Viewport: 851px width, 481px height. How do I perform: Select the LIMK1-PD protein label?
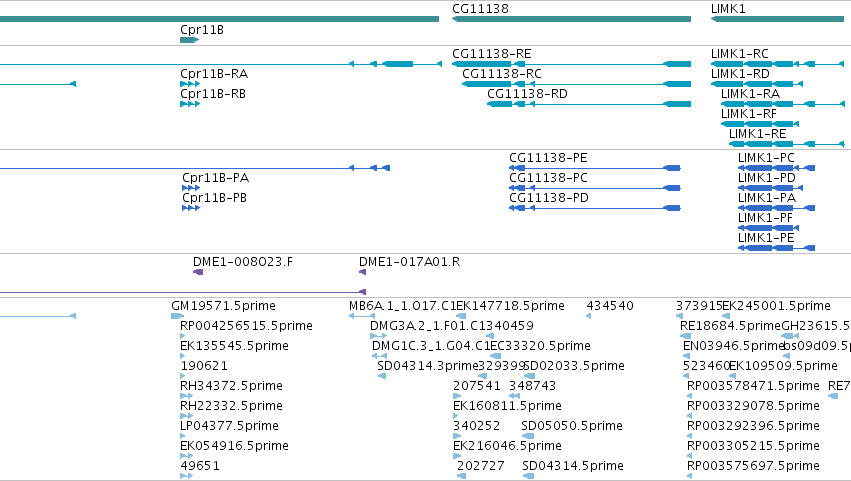766,178
